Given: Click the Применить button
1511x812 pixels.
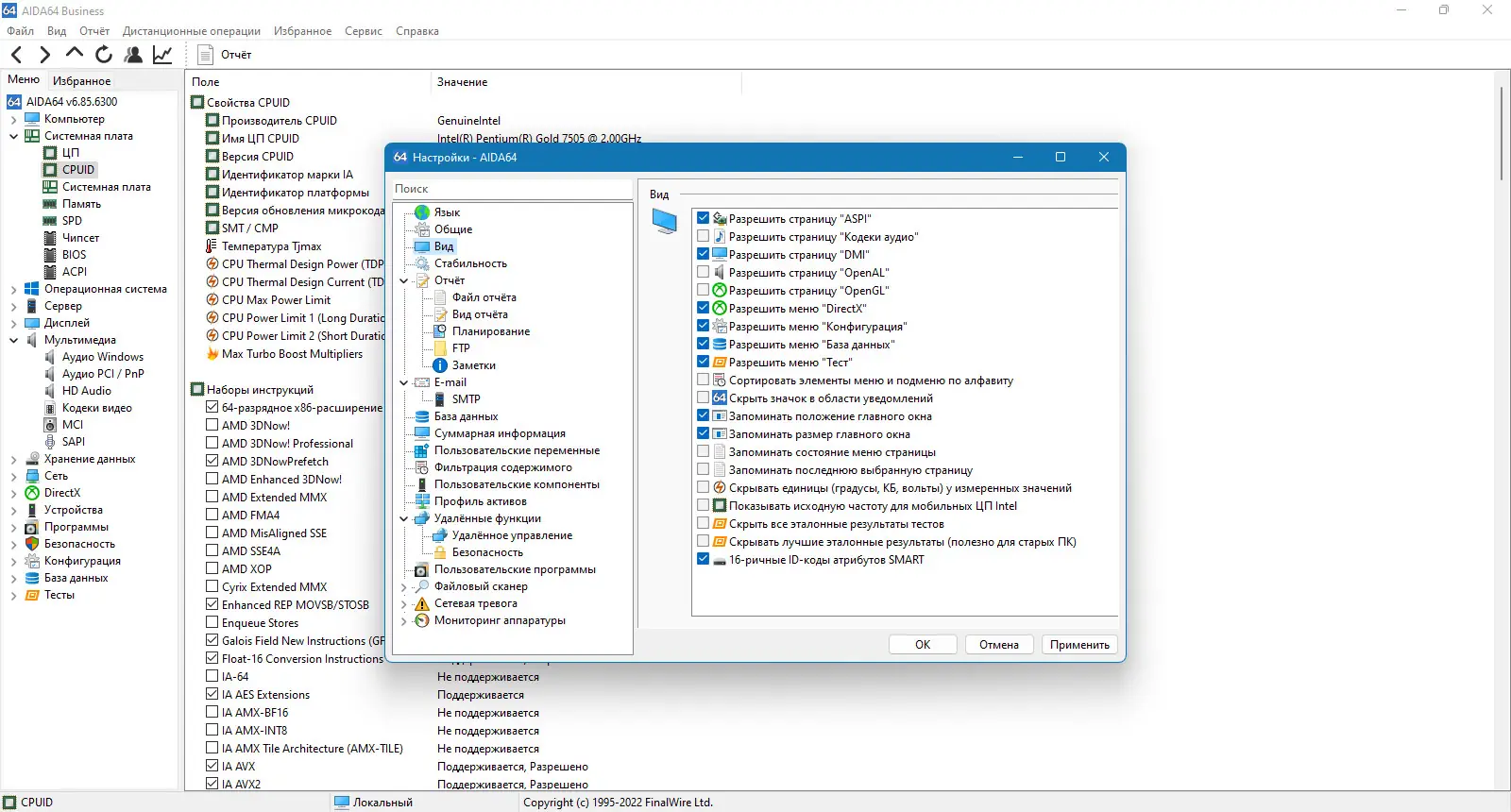Looking at the screenshot, I should (1079, 645).
